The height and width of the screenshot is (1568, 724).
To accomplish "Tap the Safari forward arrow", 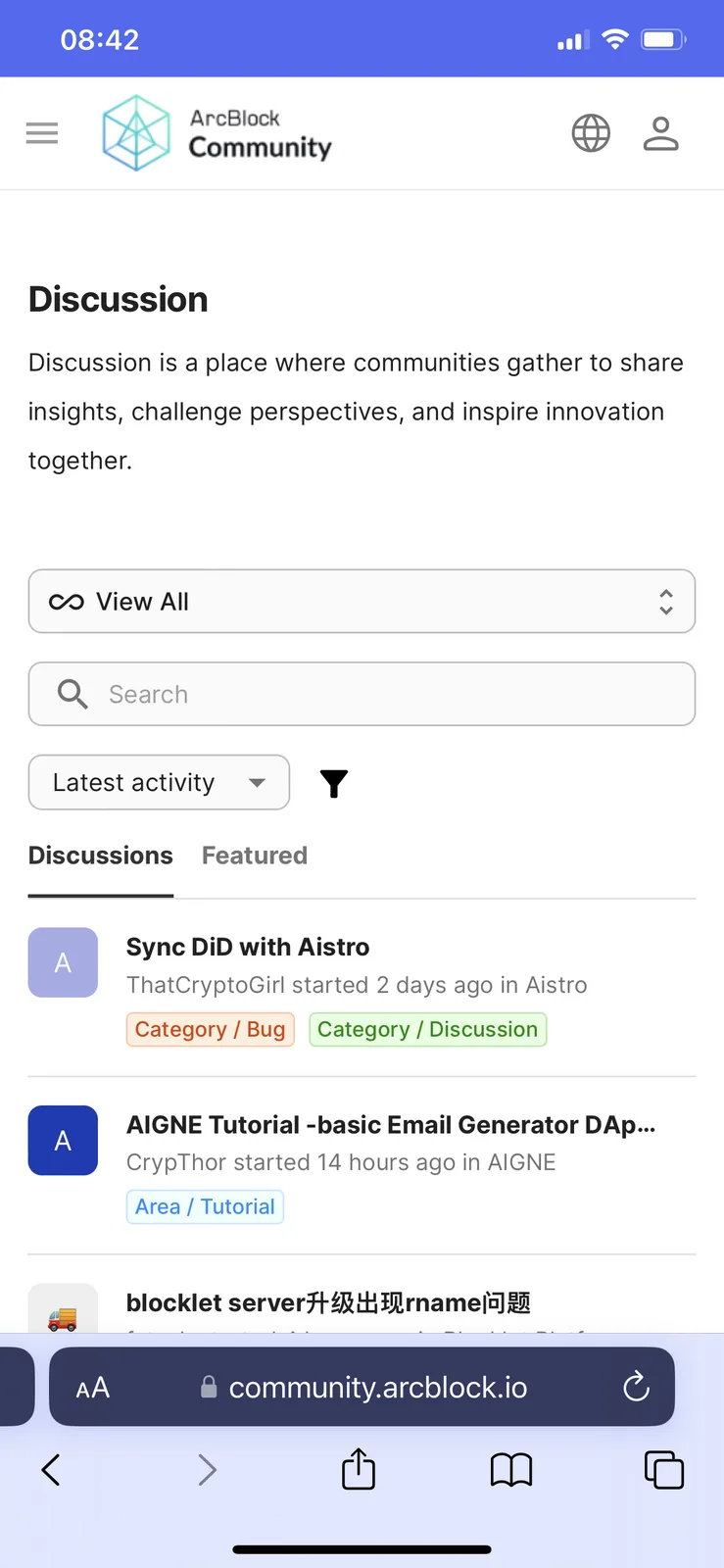I will point(207,1470).
